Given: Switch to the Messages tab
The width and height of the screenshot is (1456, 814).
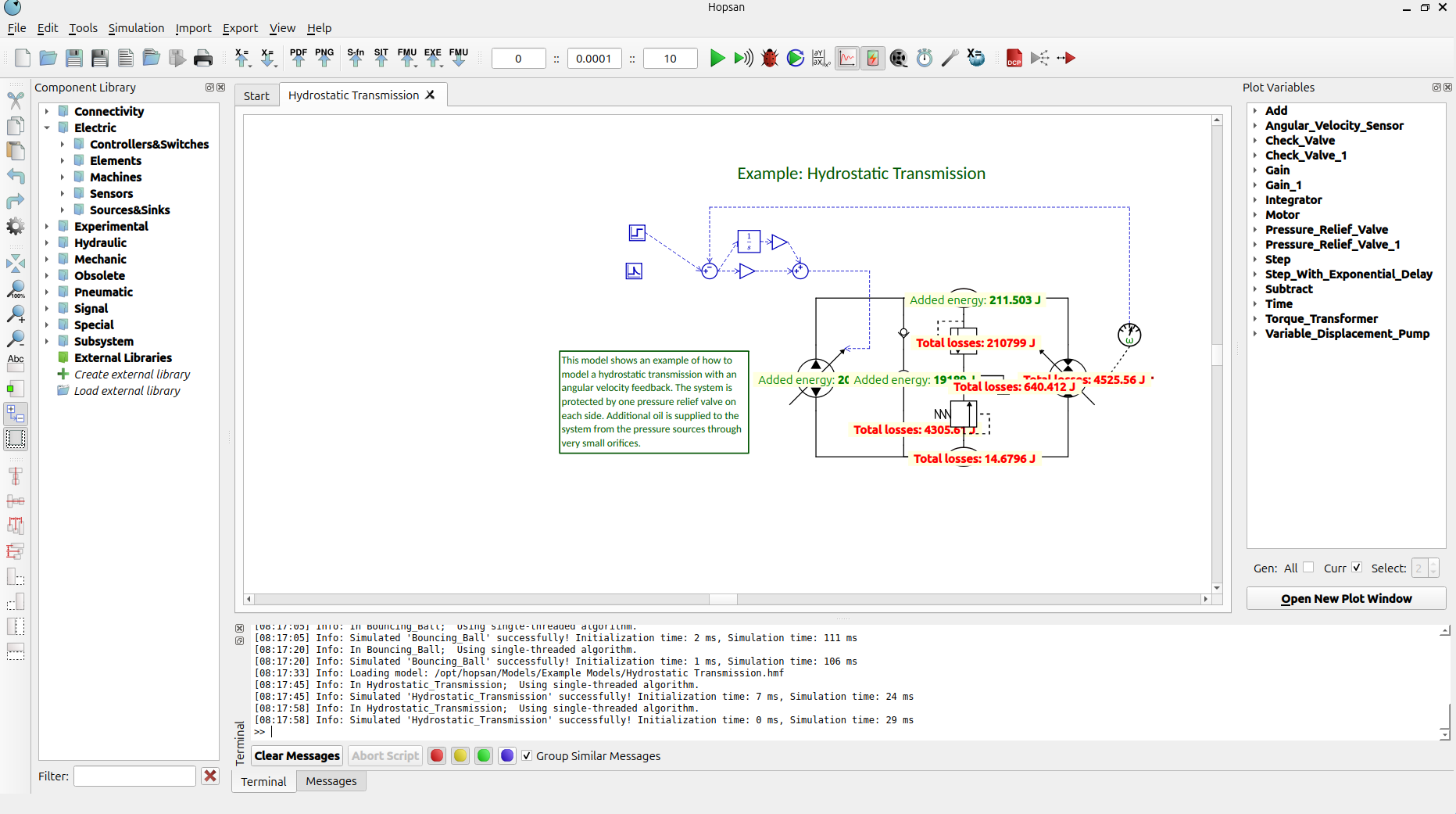Looking at the screenshot, I should point(331,781).
